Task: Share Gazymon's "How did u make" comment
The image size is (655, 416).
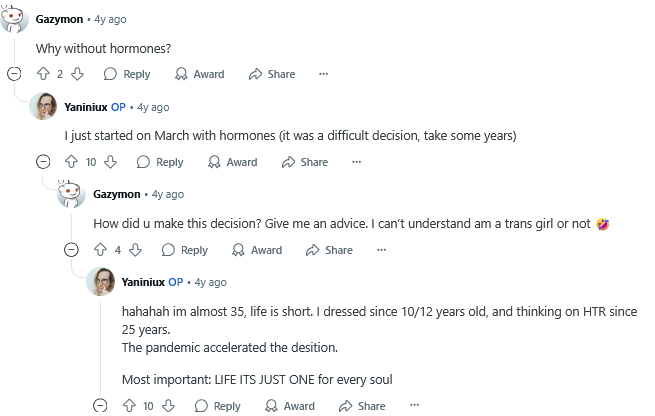Action: (329, 250)
